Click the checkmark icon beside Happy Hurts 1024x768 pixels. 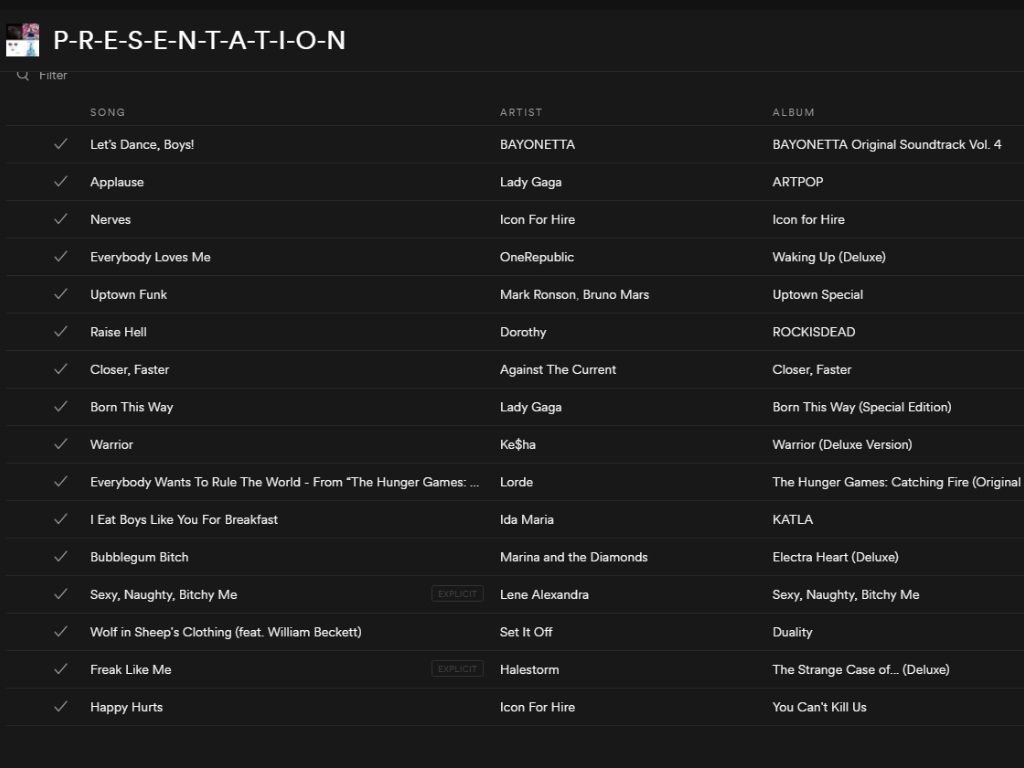[61, 707]
